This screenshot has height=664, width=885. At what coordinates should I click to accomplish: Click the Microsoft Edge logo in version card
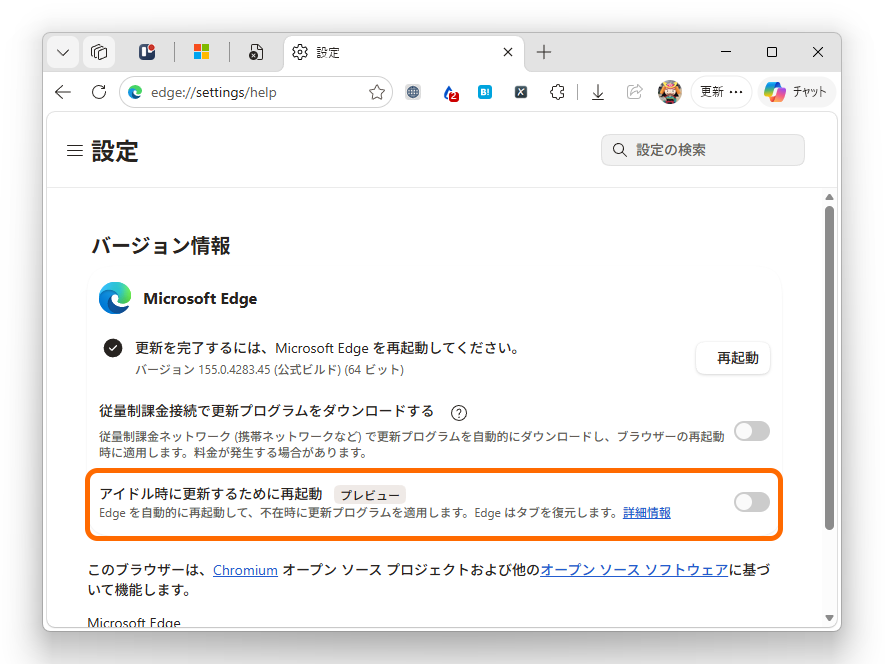click(x=115, y=298)
